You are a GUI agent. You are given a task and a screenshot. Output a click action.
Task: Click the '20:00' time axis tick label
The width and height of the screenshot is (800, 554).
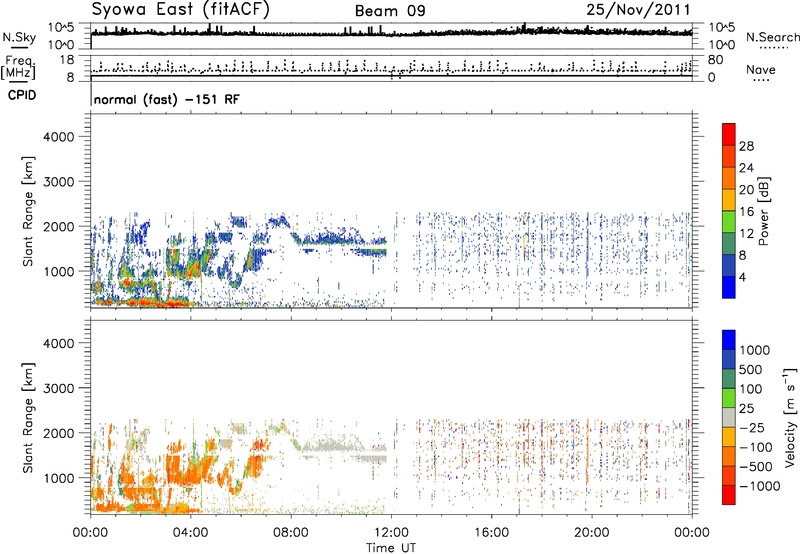click(x=591, y=533)
